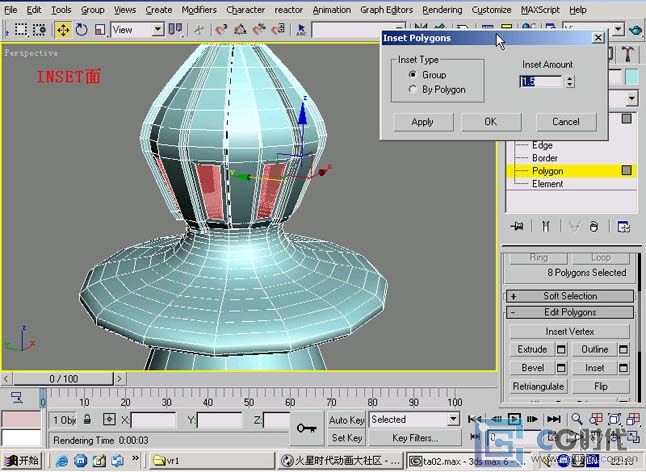Click the Make Unique modifier stack icon
Viewport: 646px width, 472px height.
[x=575, y=226]
